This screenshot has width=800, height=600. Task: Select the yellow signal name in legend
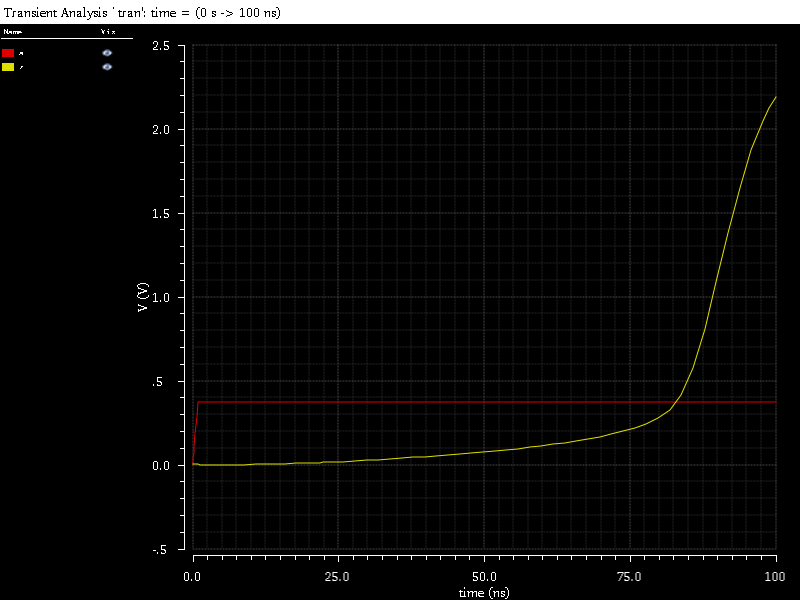pos(21,67)
